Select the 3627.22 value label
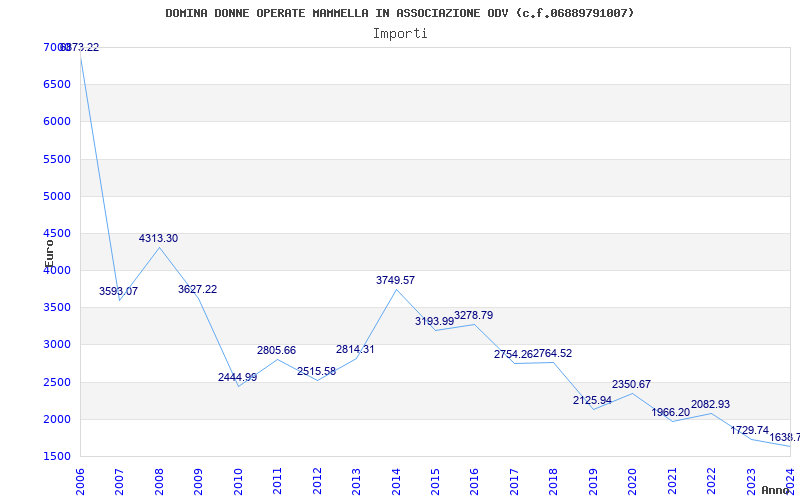Screen dimensions: 800x500 click(x=197, y=289)
